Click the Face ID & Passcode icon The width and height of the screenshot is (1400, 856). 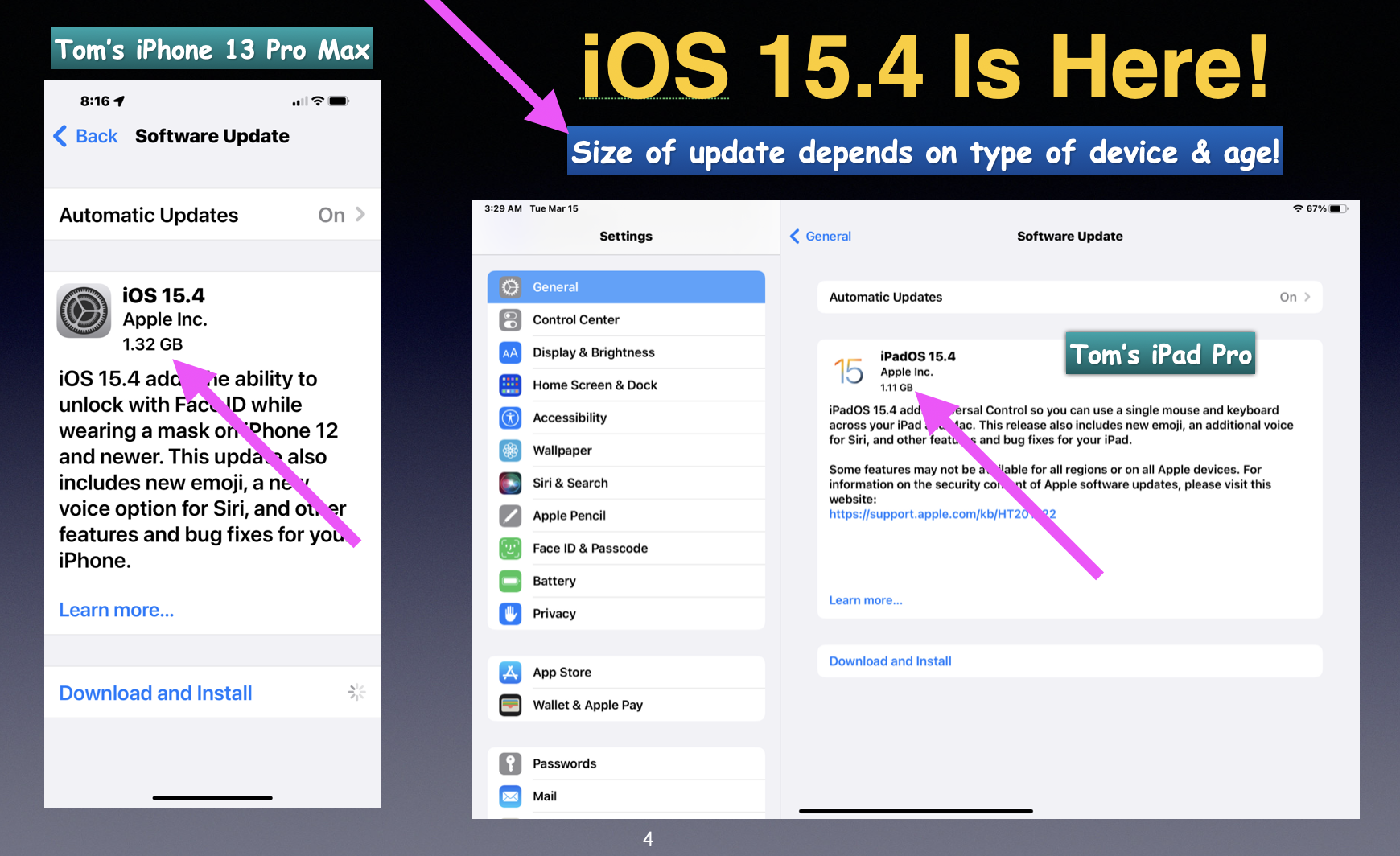[510, 549]
